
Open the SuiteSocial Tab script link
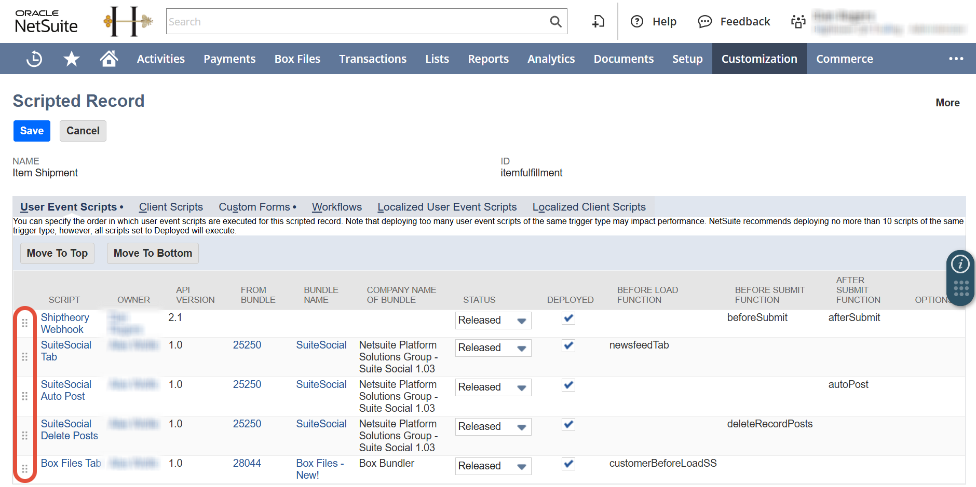pyautogui.click(x=67, y=351)
